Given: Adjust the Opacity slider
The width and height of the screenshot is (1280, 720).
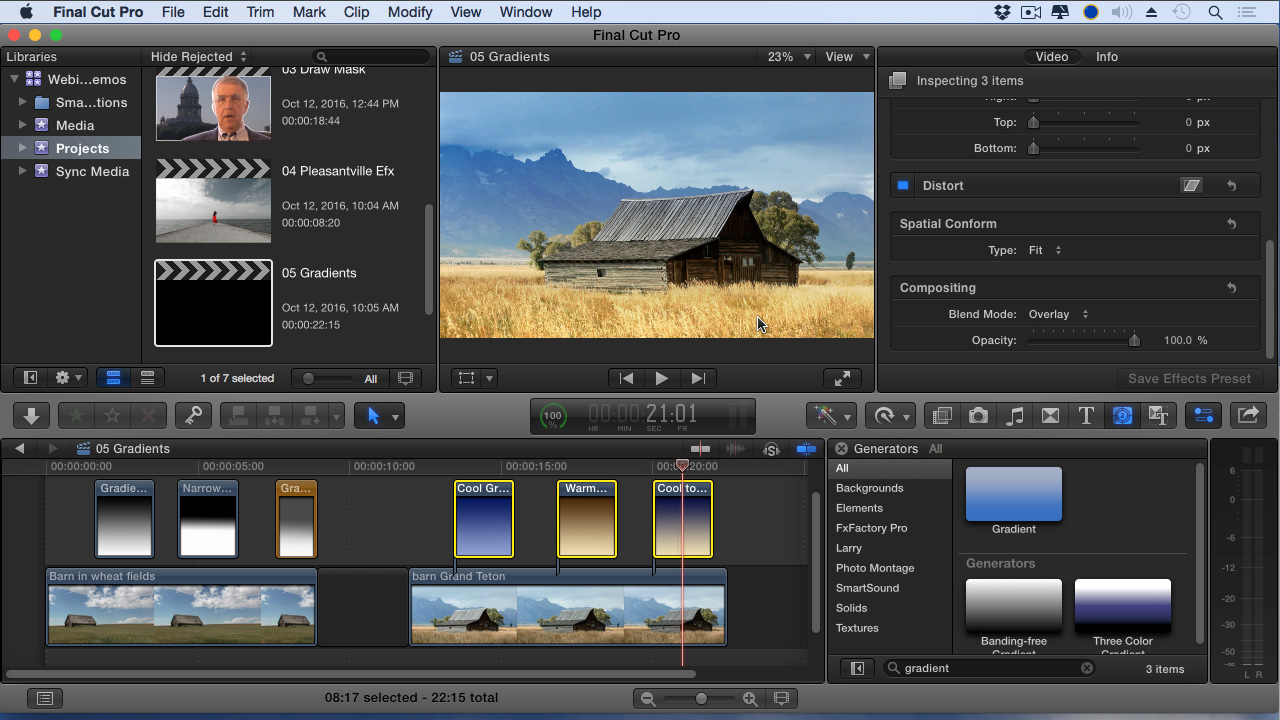Looking at the screenshot, I should coord(1134,340).
